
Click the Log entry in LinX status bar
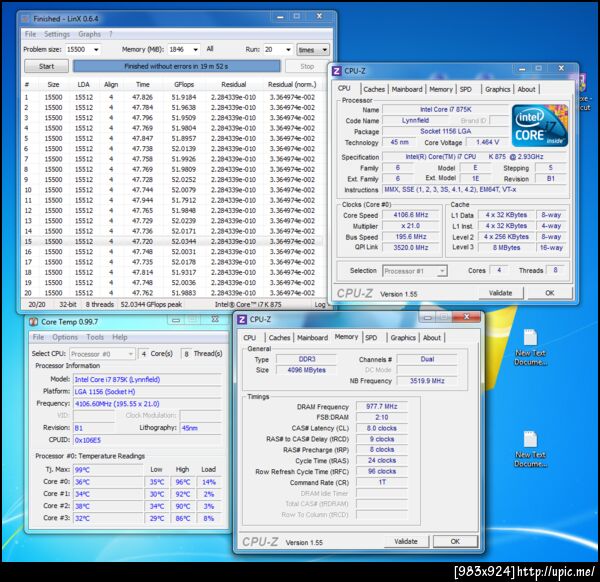click(320, 305)
